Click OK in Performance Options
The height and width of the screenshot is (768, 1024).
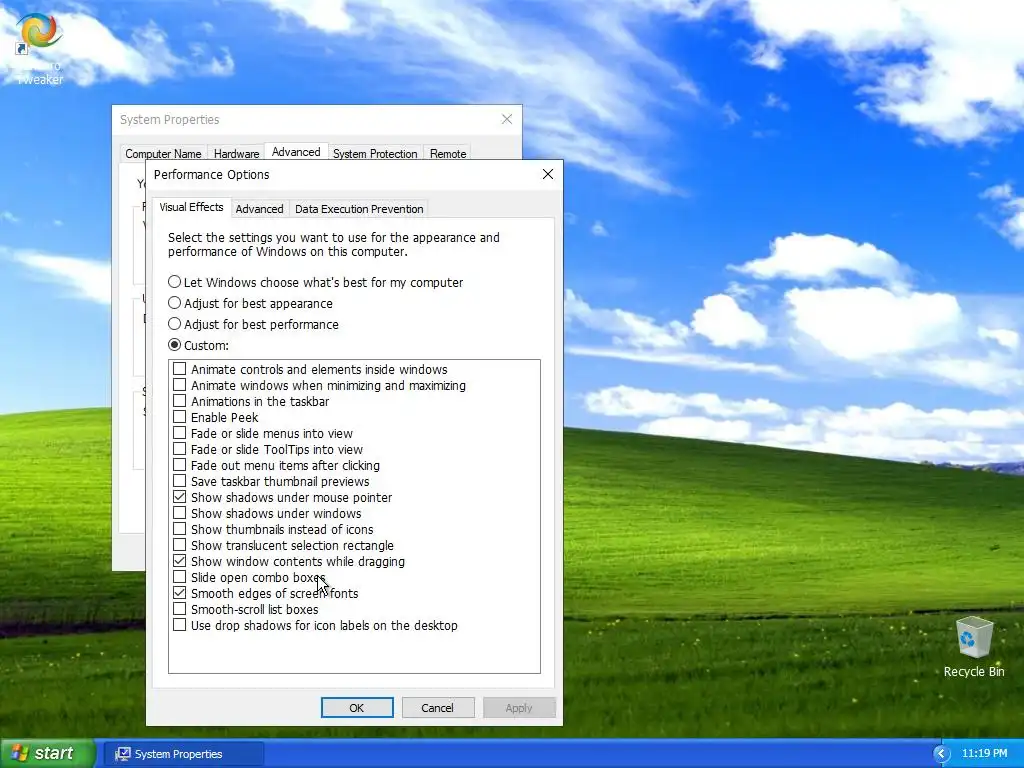(357, 707)
